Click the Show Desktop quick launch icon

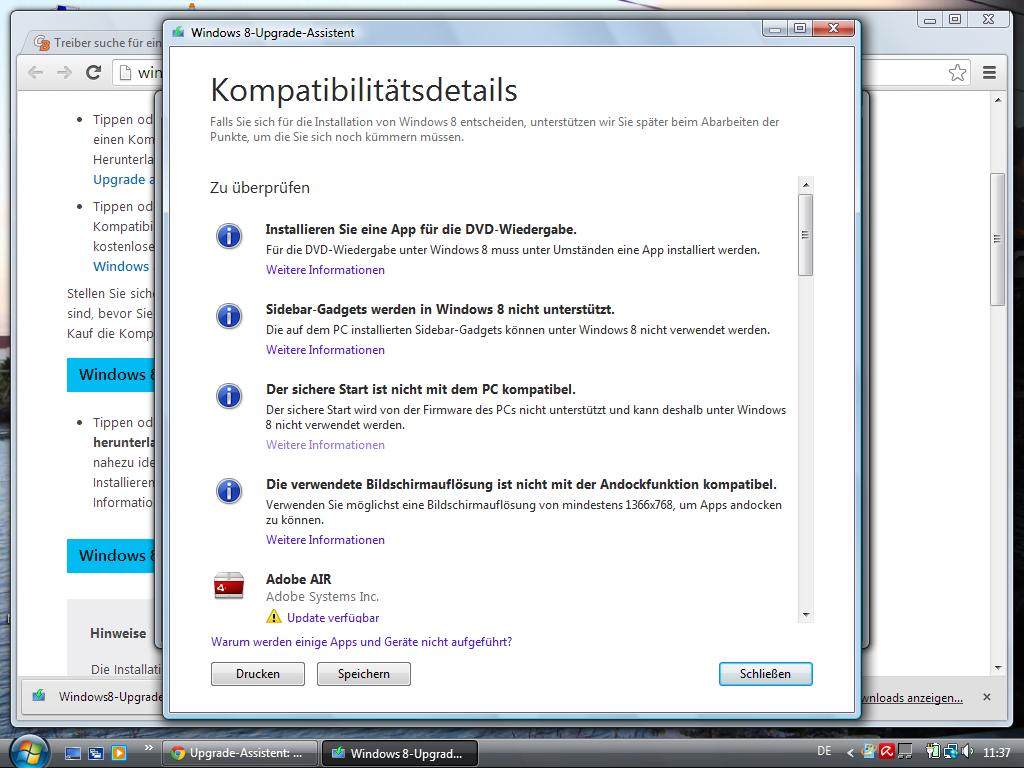point(73,753)
